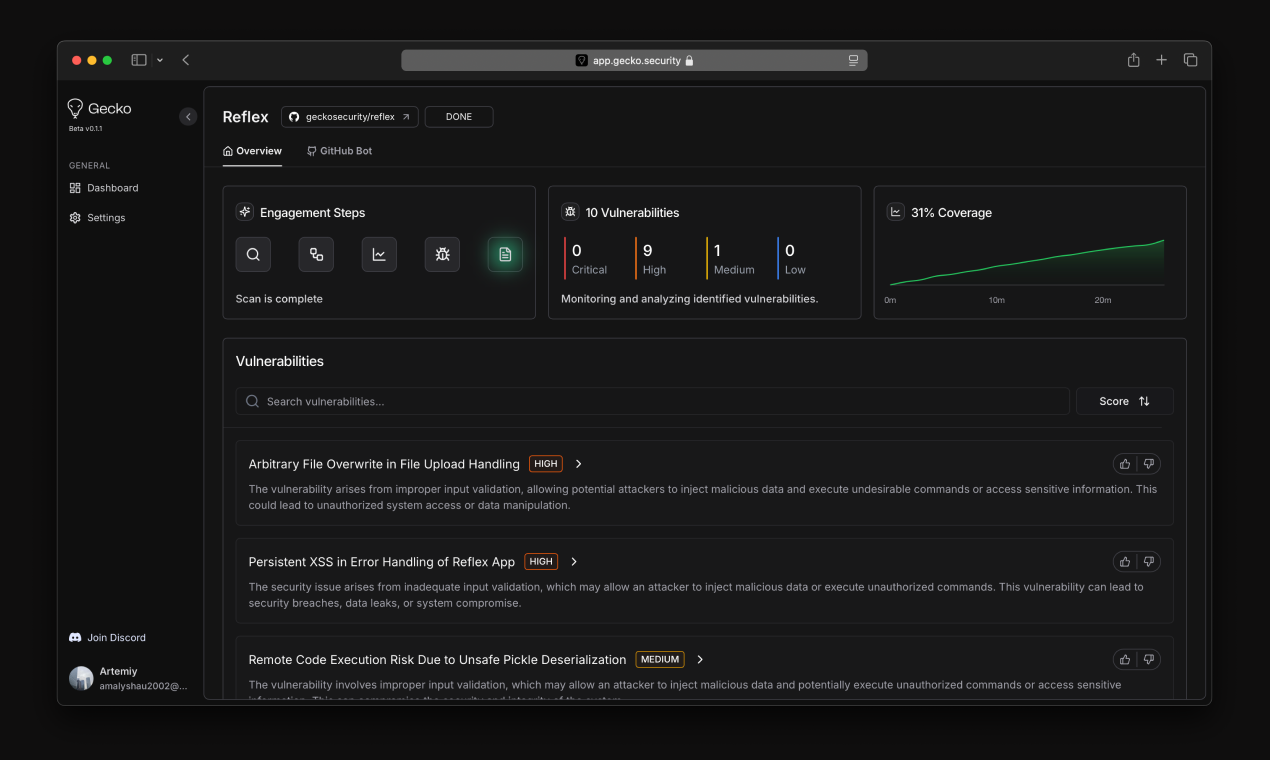Select the report document engagement step icon
This screenshot has height=760, width=1270.
tap(505, 254)
